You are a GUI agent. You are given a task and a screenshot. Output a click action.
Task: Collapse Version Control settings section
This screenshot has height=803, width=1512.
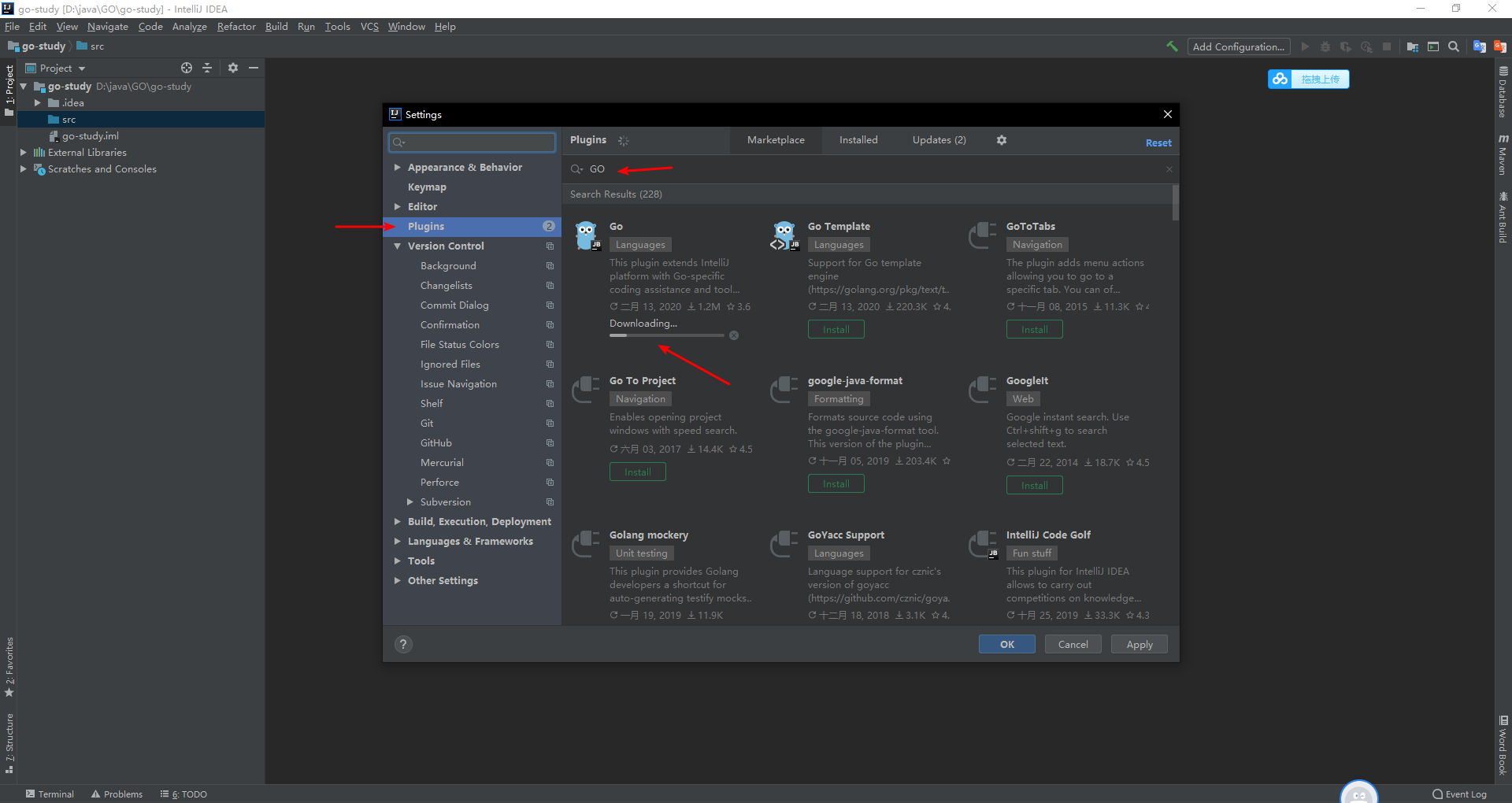coord(398,246)
